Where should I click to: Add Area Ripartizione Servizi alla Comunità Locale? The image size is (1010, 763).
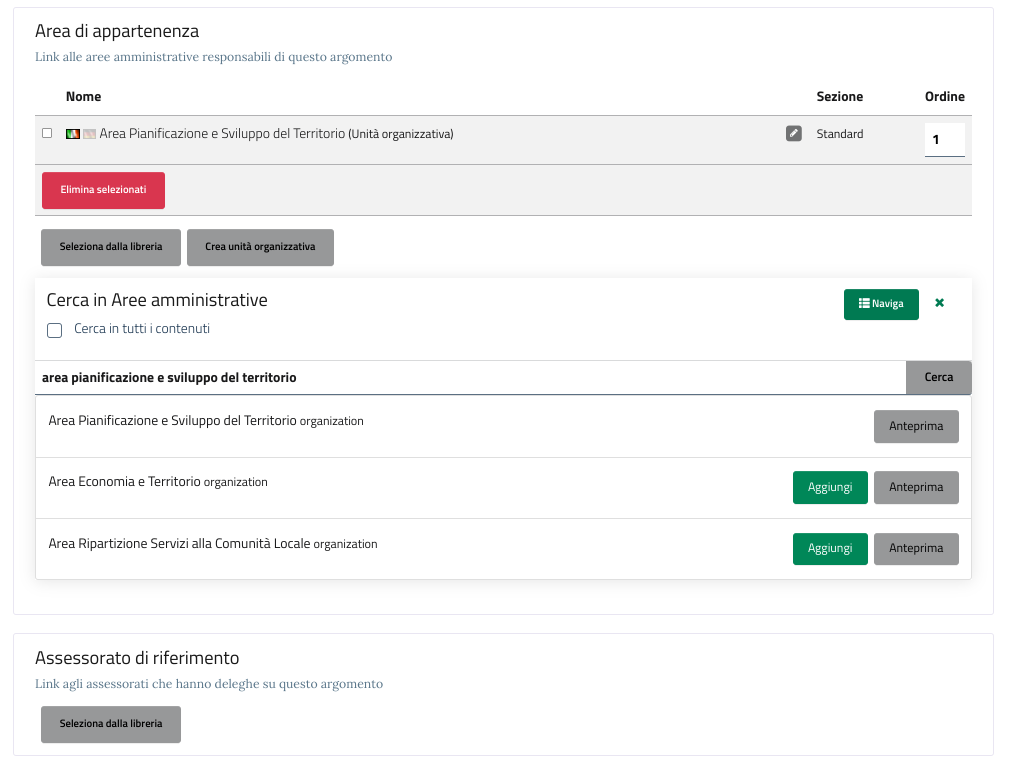click(x=830, y=549)
